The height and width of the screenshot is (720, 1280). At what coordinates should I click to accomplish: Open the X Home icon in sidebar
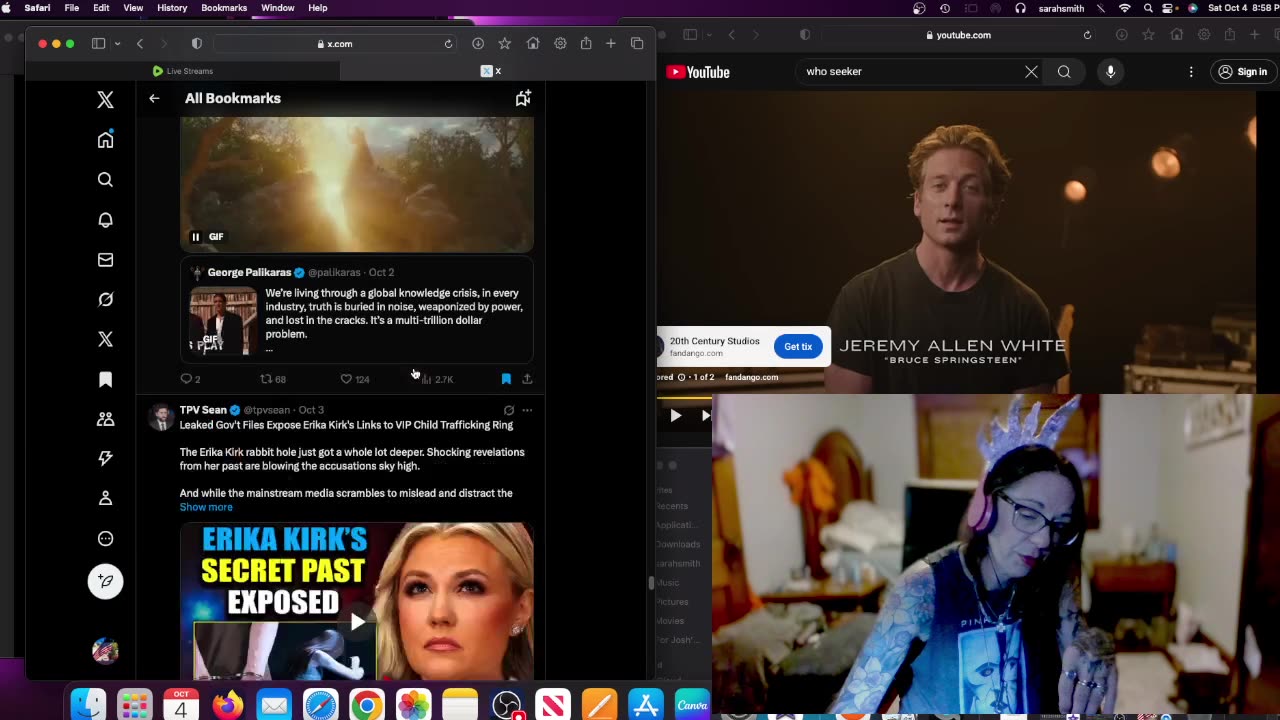point(105,140)
